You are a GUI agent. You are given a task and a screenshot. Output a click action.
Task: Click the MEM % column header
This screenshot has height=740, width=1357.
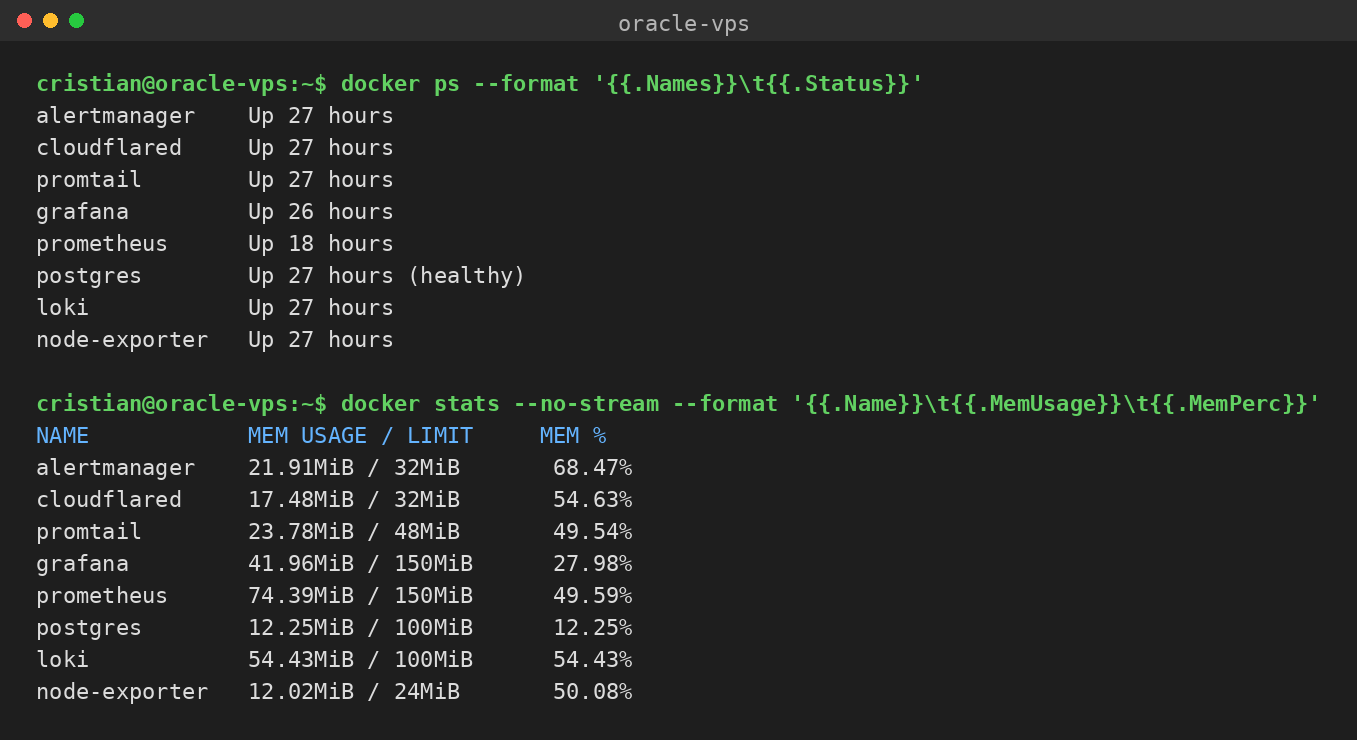573,436
